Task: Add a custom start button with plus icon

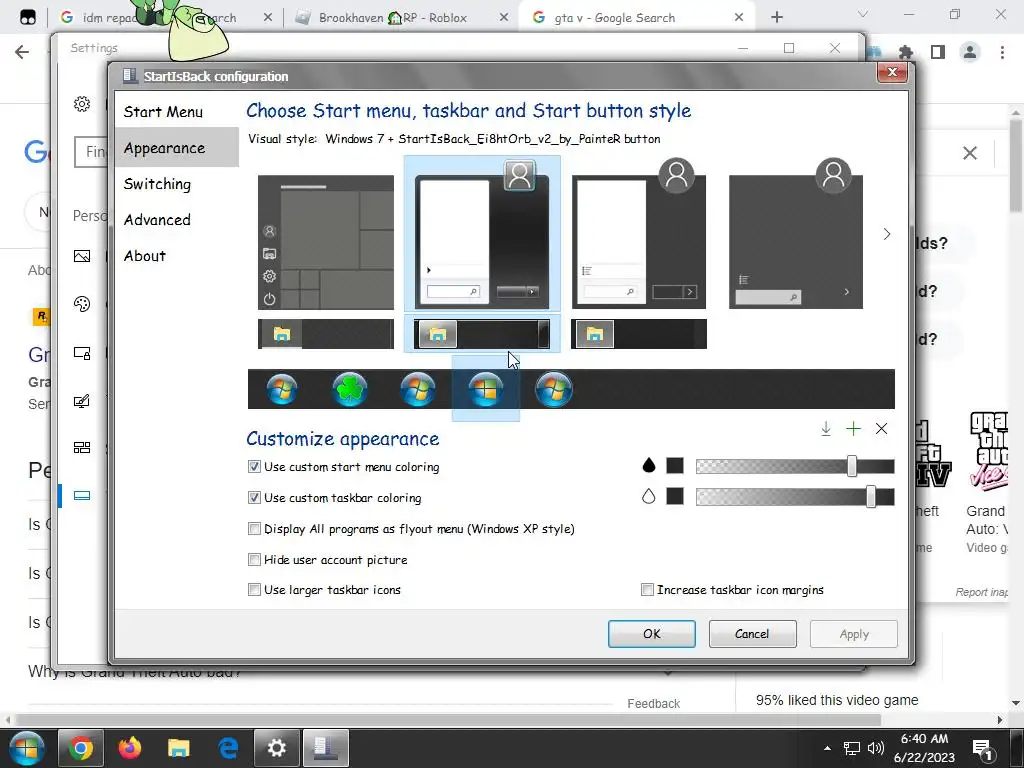Action: (x=854, y=428)
